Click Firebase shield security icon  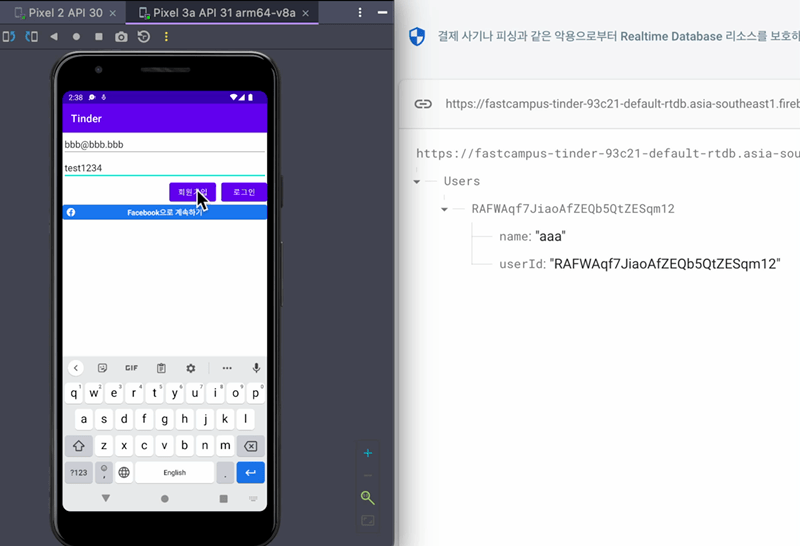coord(417,36)
